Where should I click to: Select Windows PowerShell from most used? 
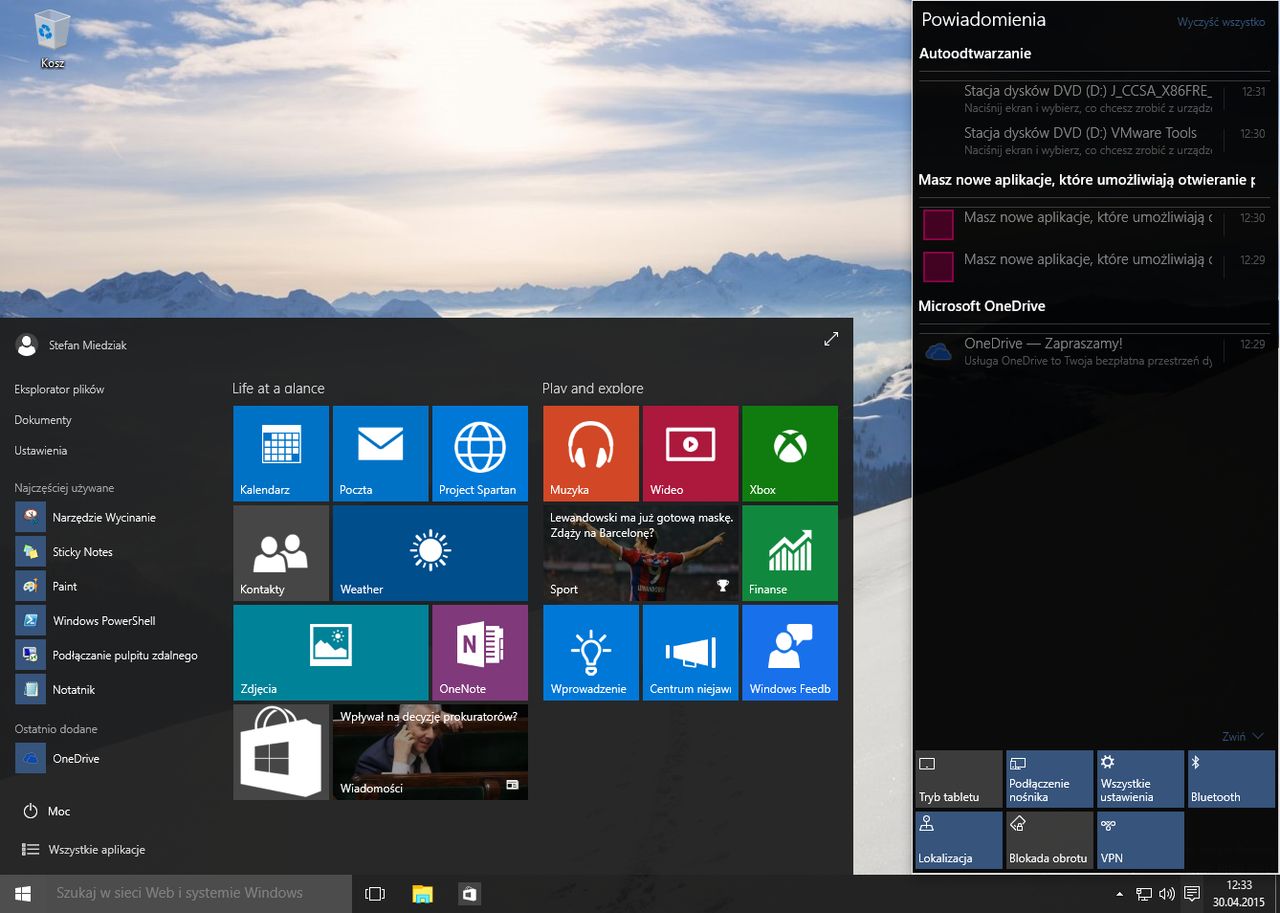click(x=103, y=621)
